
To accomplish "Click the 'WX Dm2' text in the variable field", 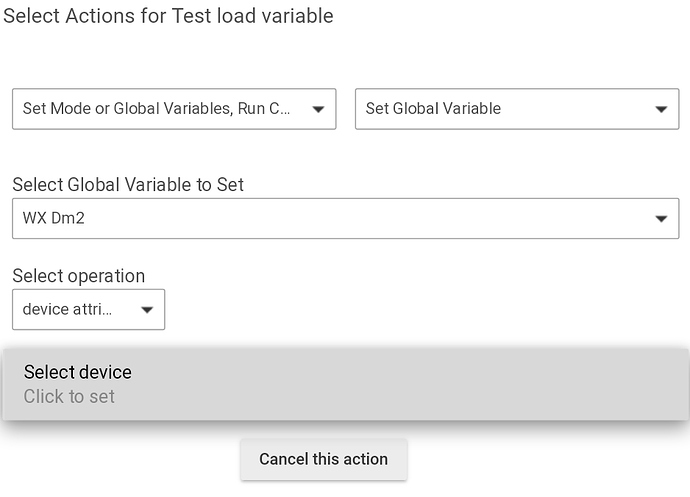I will [53, 218].
